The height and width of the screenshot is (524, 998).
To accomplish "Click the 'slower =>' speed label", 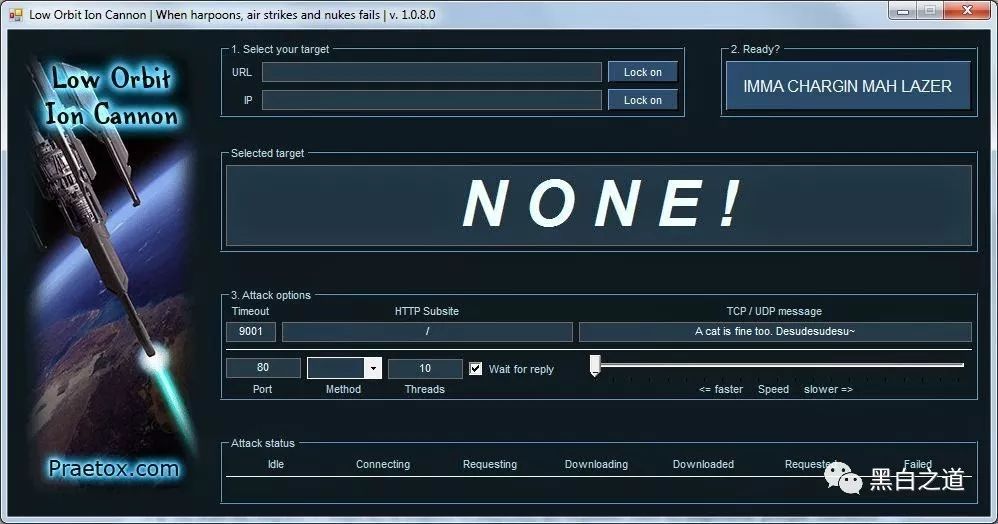I will [x=828, y=389].
